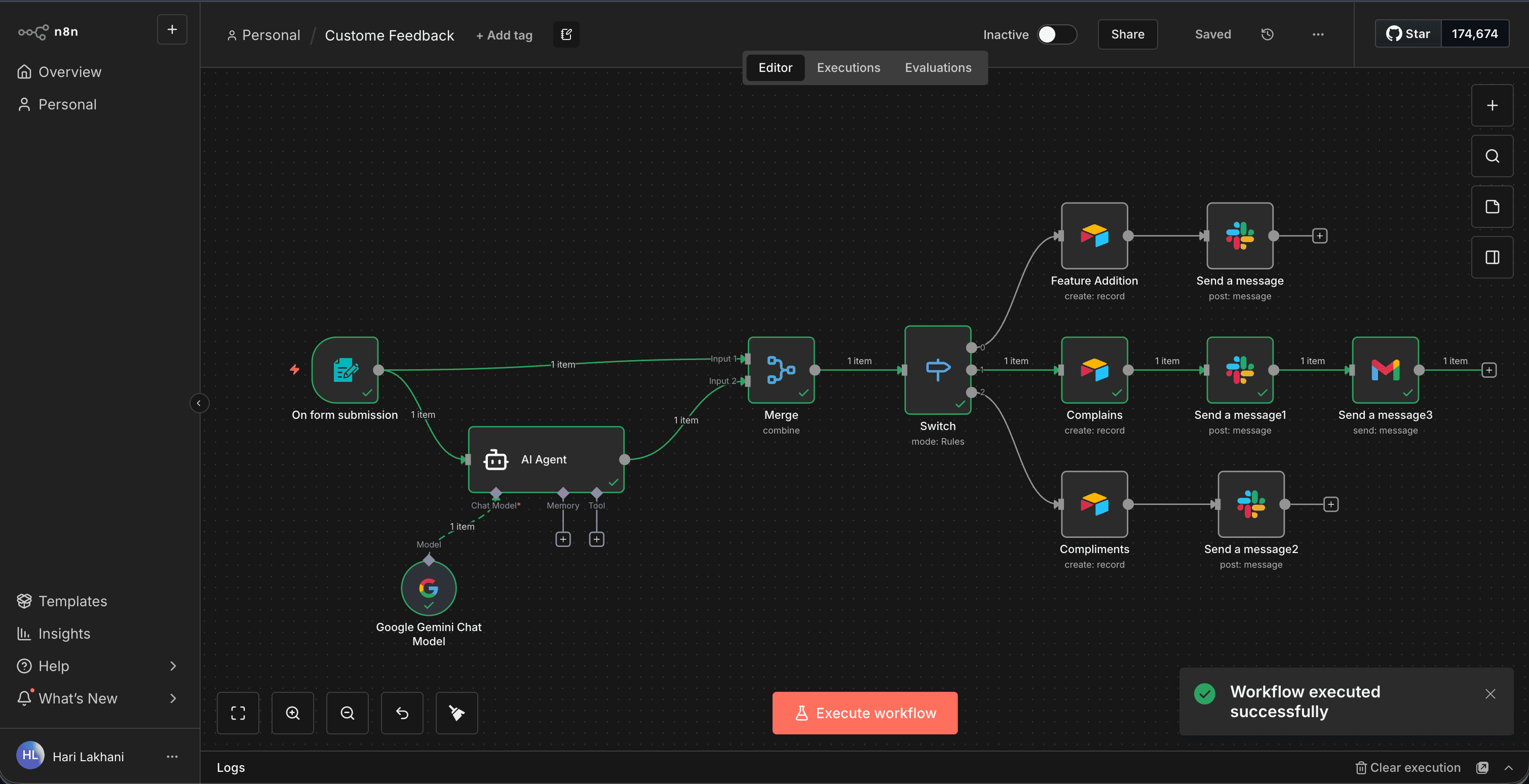The image size is (1529, 784).
Task: Click the Share button
Action: pyautogui.click(x=1127, y=34)
